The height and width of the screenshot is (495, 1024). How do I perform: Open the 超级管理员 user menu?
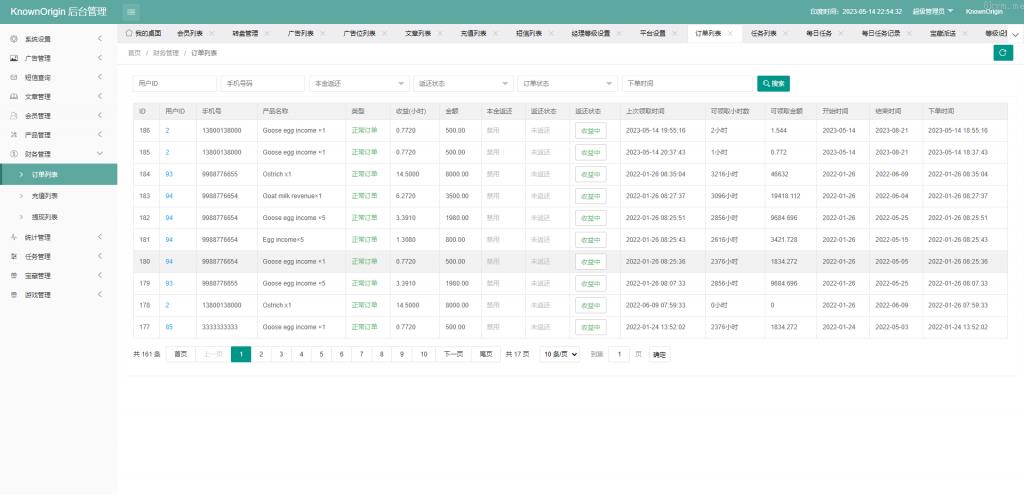pos(919,11)
